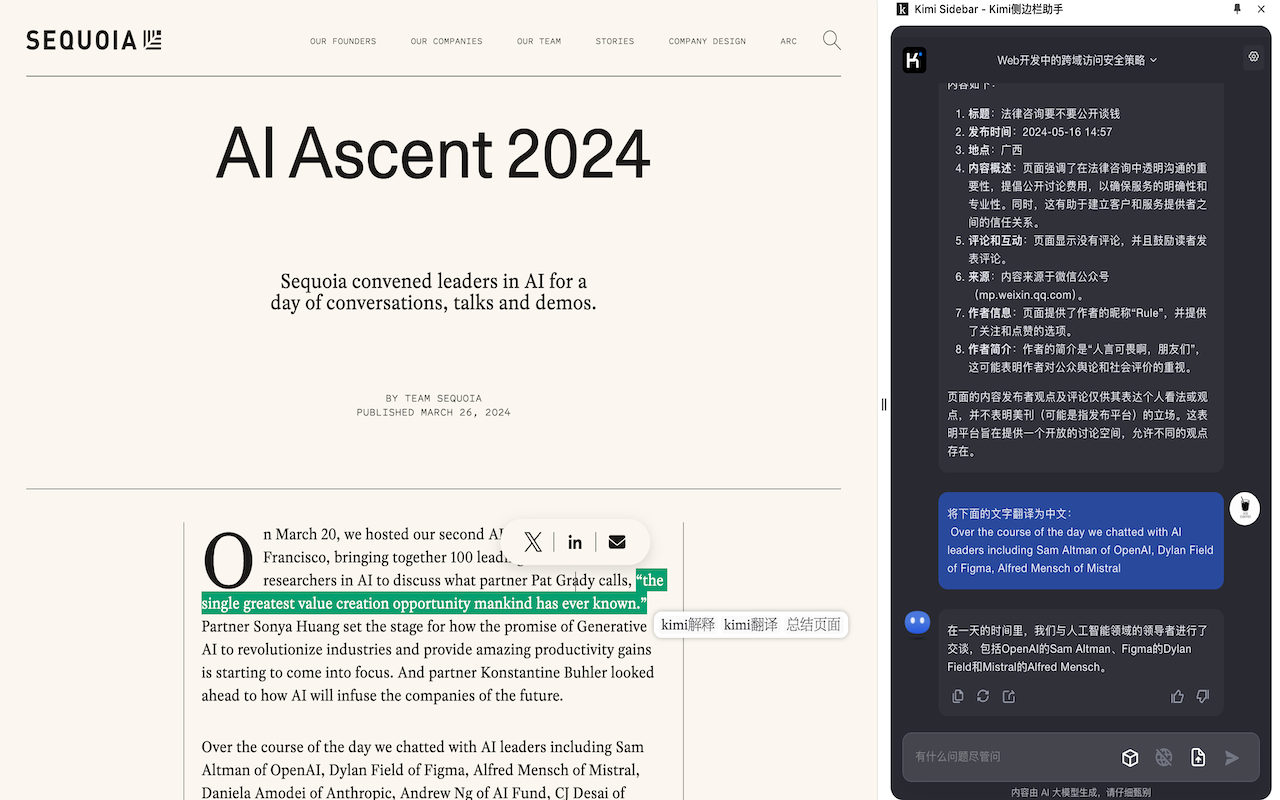
Task: Click the Kimi logo in the sidebar header
Action: click(914, 60)
